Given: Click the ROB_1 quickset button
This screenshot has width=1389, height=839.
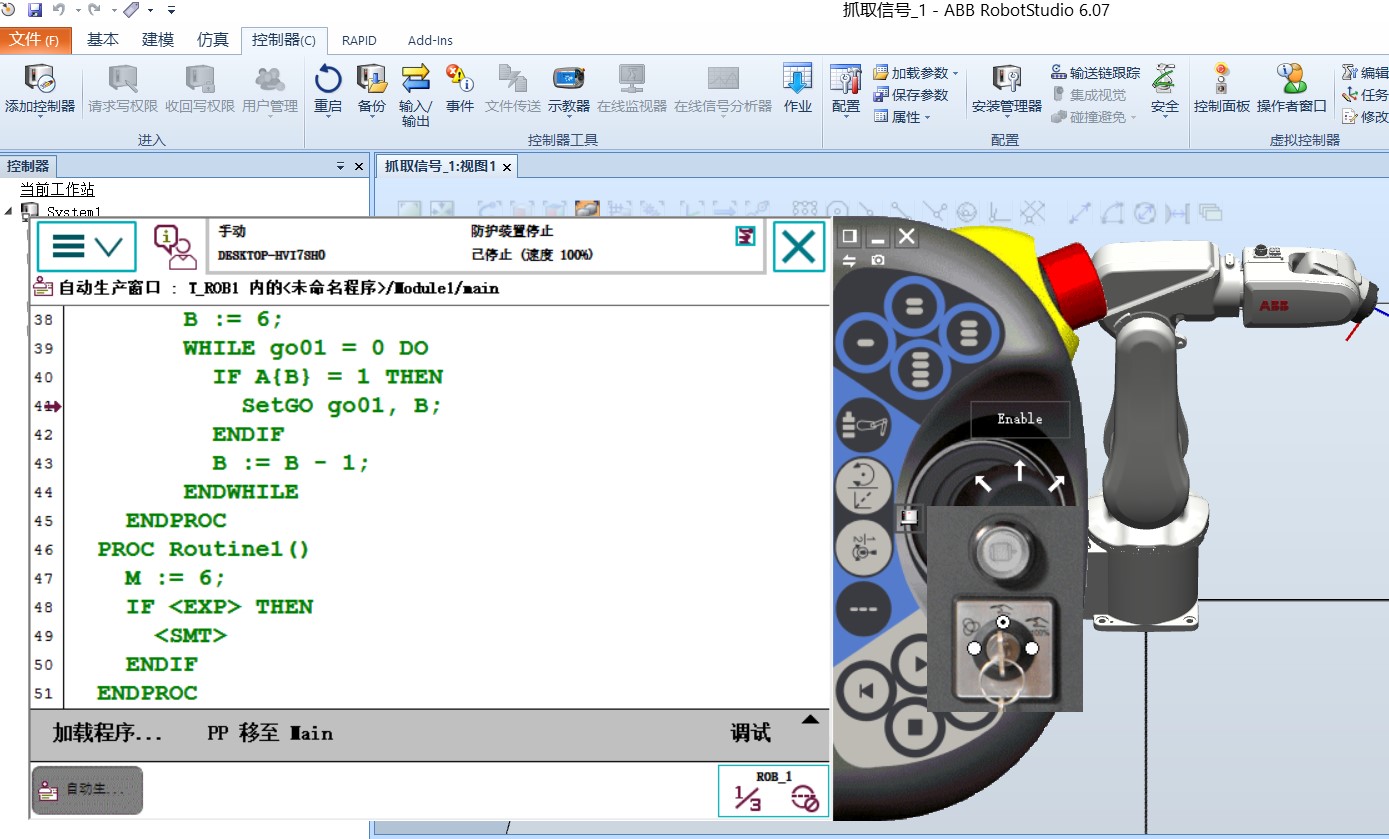Looking at the screenshot, I should pos(774,791).
